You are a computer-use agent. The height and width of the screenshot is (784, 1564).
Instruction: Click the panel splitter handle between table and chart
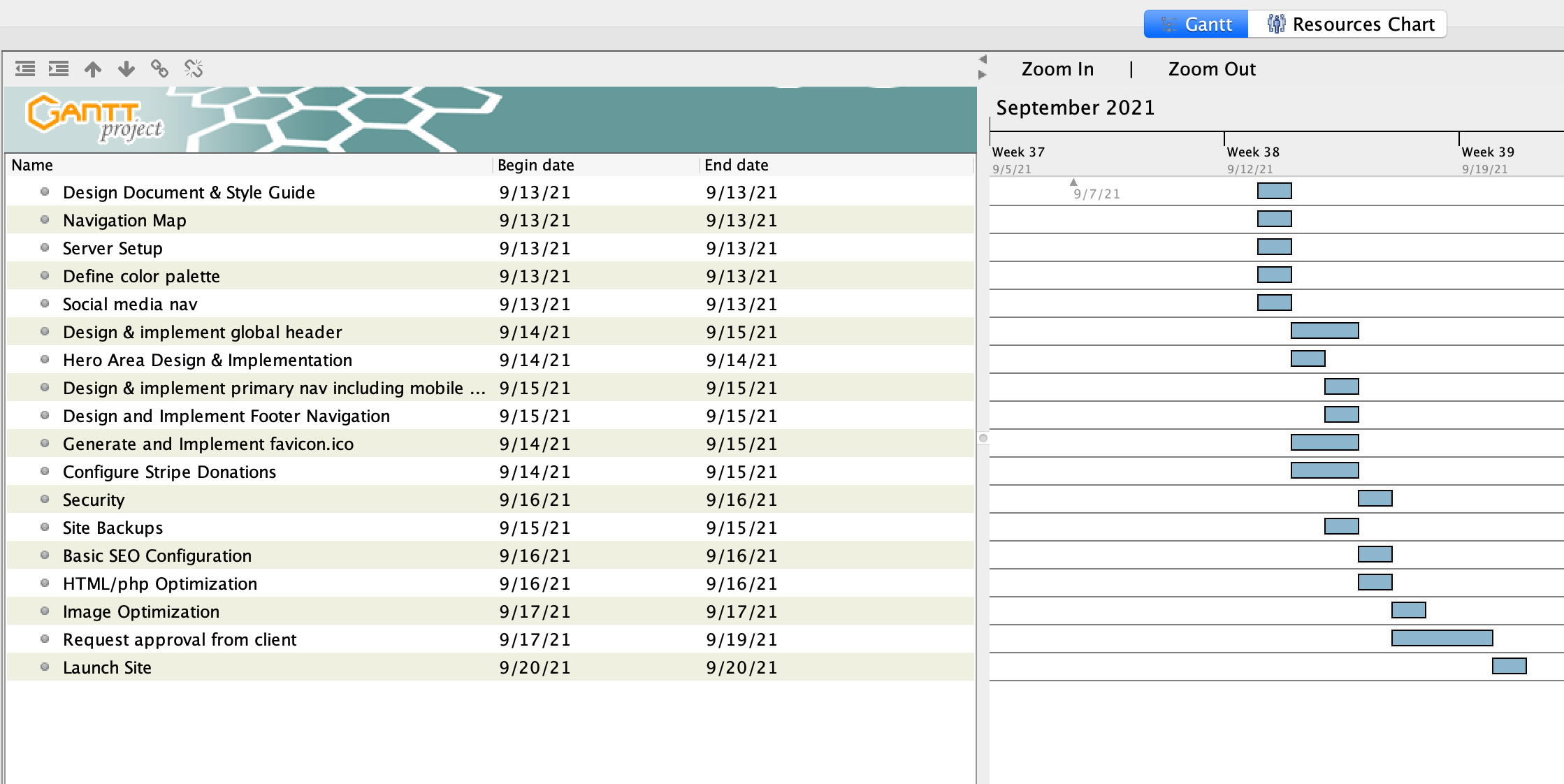(983, 439)
